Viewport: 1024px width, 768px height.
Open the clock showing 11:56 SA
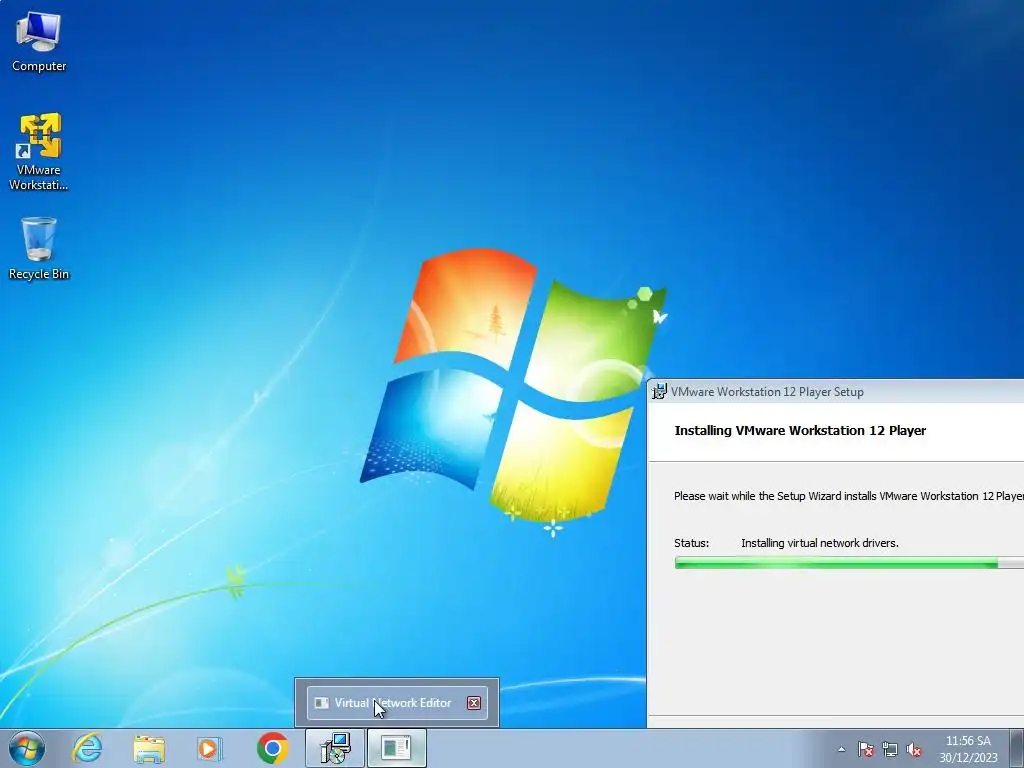[968, 749]
